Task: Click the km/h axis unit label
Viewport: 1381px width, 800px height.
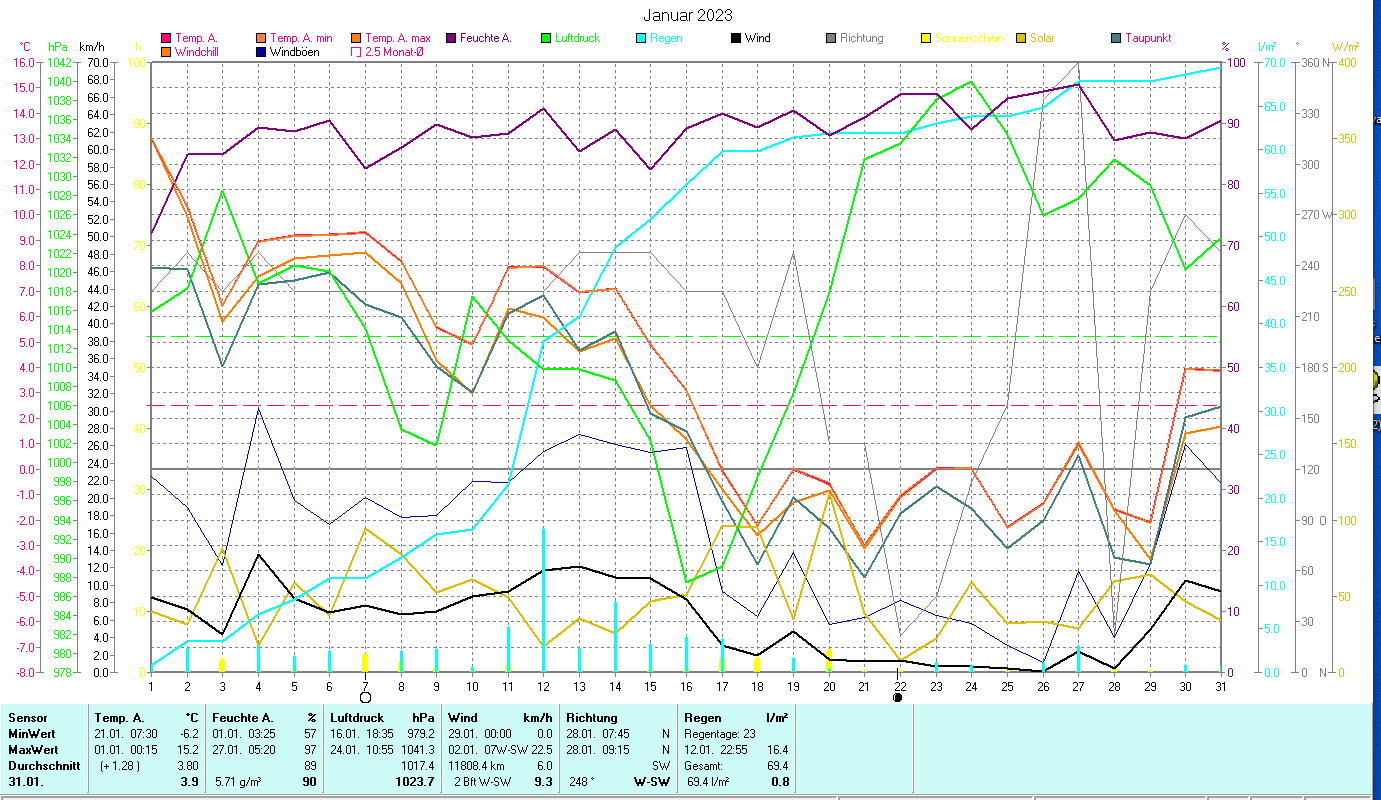Action: 90,47
